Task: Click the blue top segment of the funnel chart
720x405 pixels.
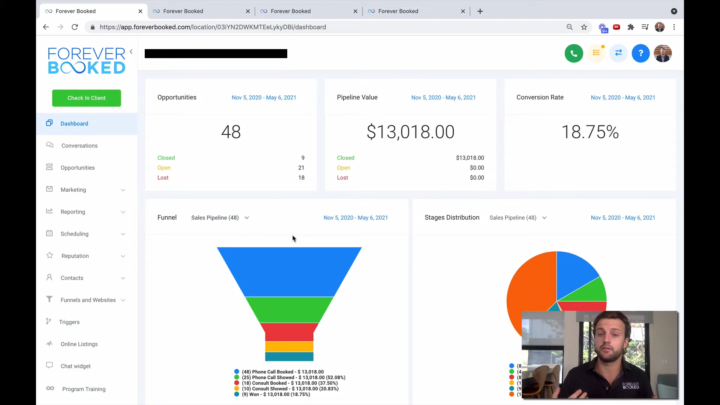Action: point(289,270)
